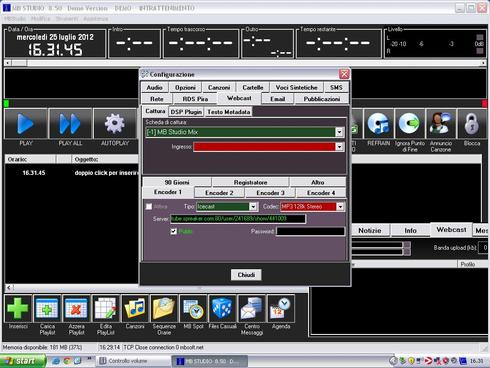Screen dimensions: 490x368
Task: Click the playlist left scroll arrow
Action: [x=9, y=287]
